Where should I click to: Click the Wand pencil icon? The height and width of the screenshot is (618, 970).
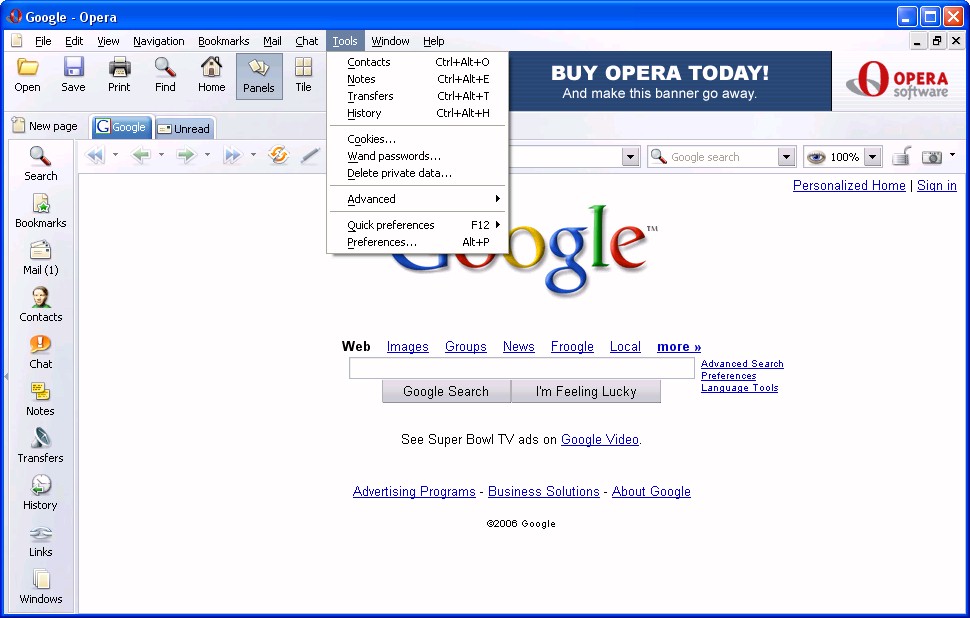click(310, 155)
